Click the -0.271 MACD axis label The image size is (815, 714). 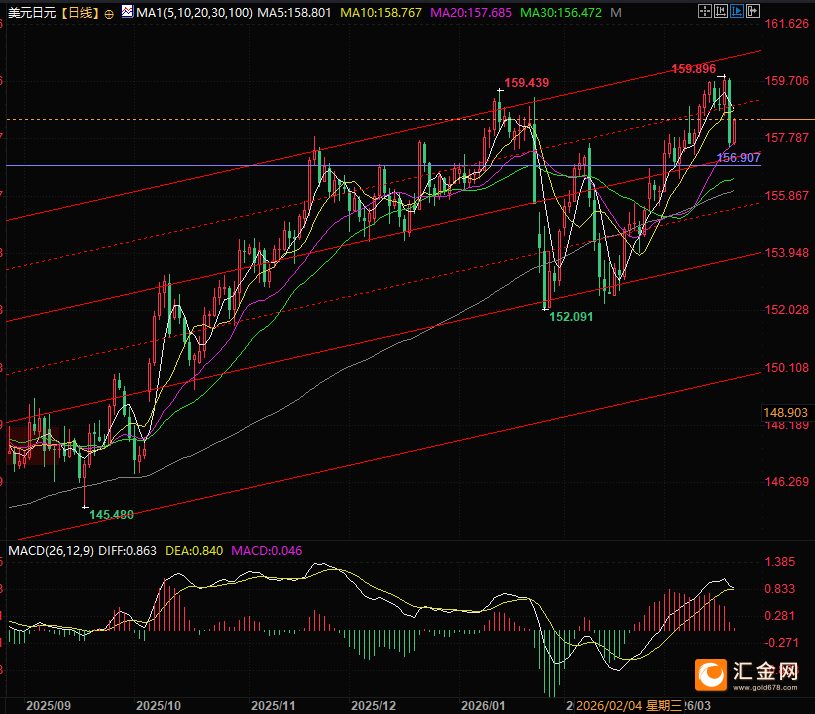[782, 643]
